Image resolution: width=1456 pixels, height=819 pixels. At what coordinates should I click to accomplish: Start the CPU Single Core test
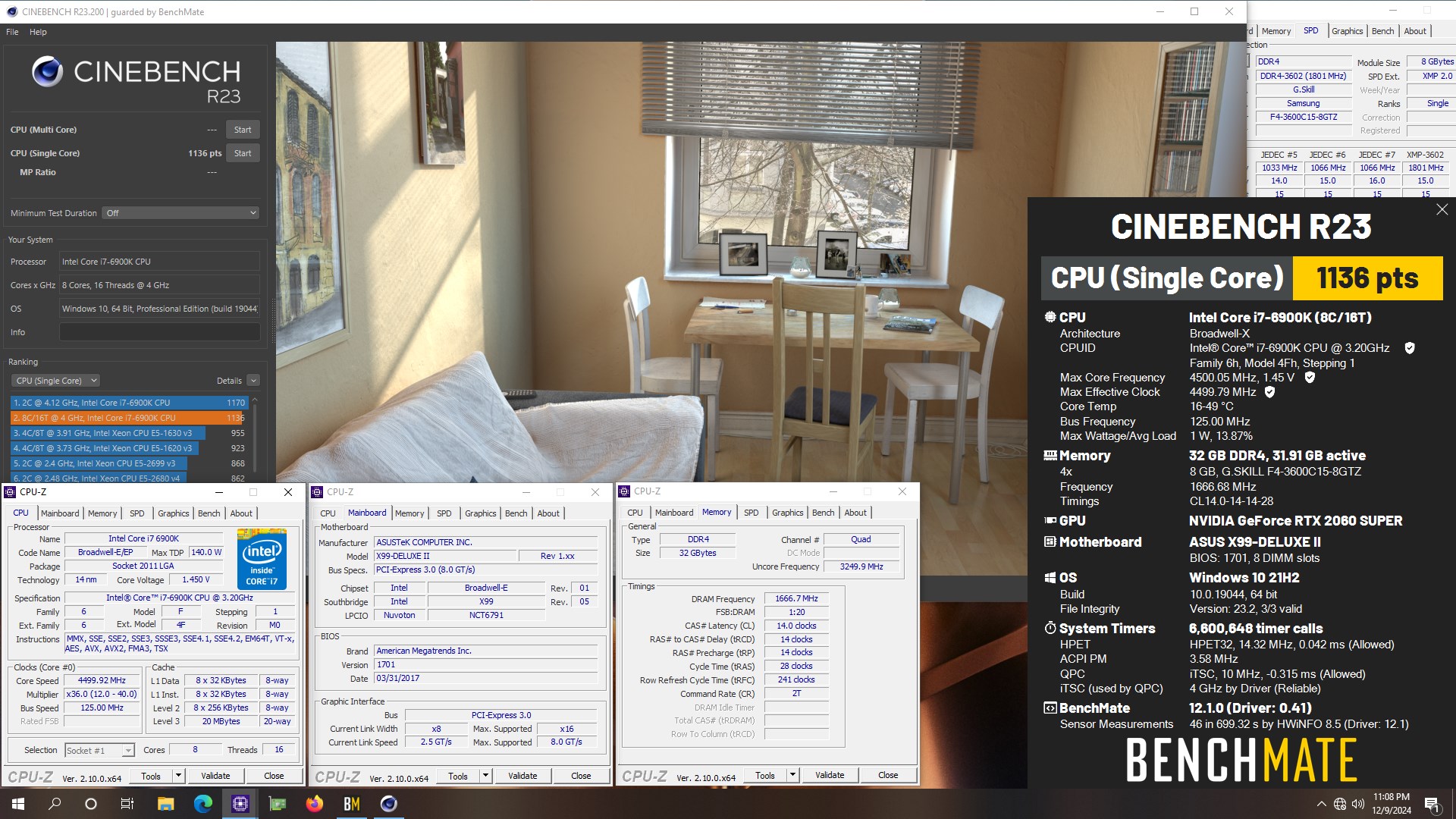coord(243,153)
